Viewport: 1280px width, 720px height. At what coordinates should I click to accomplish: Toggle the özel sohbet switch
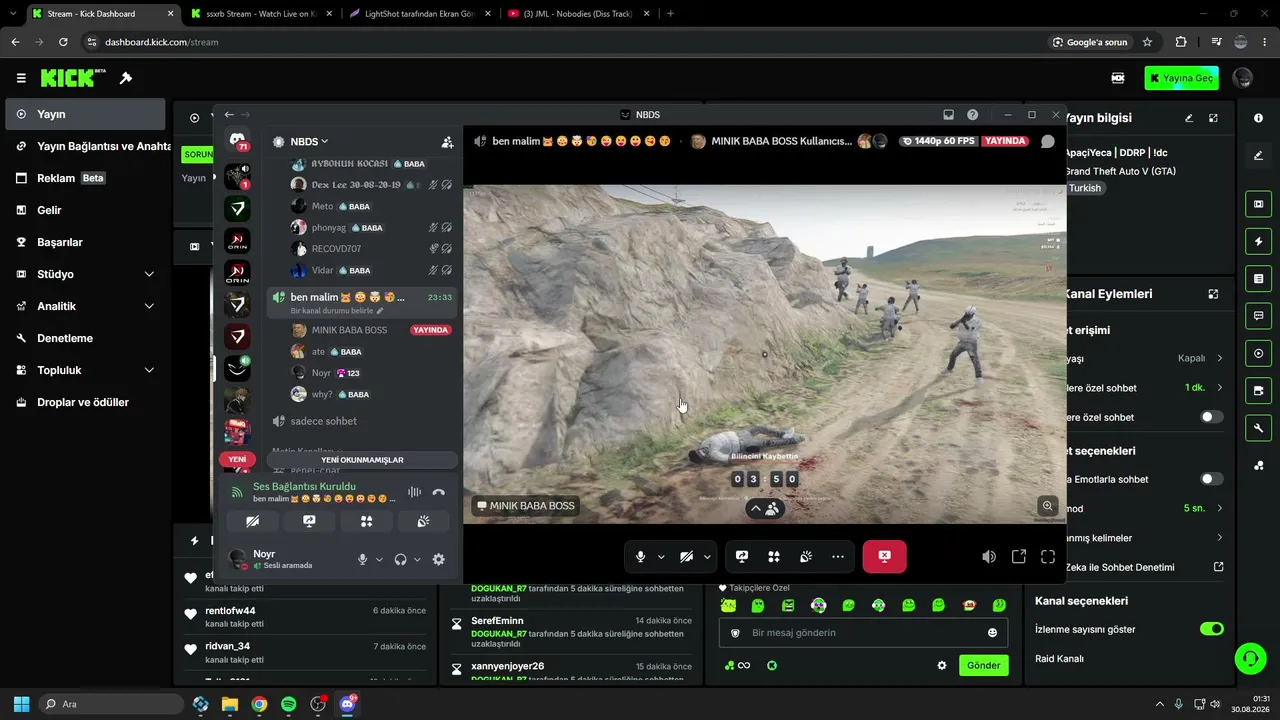1211,417
